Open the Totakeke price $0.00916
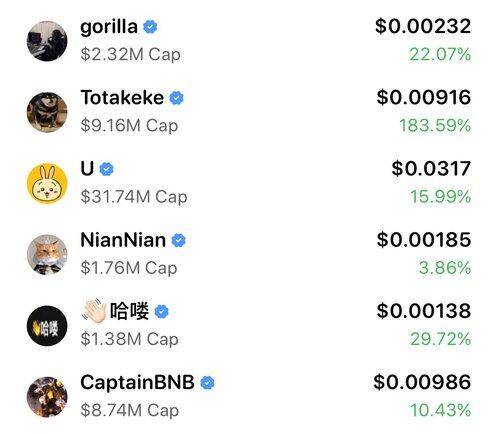The width and height of the screenshot is (500, 434). point(424,97)
